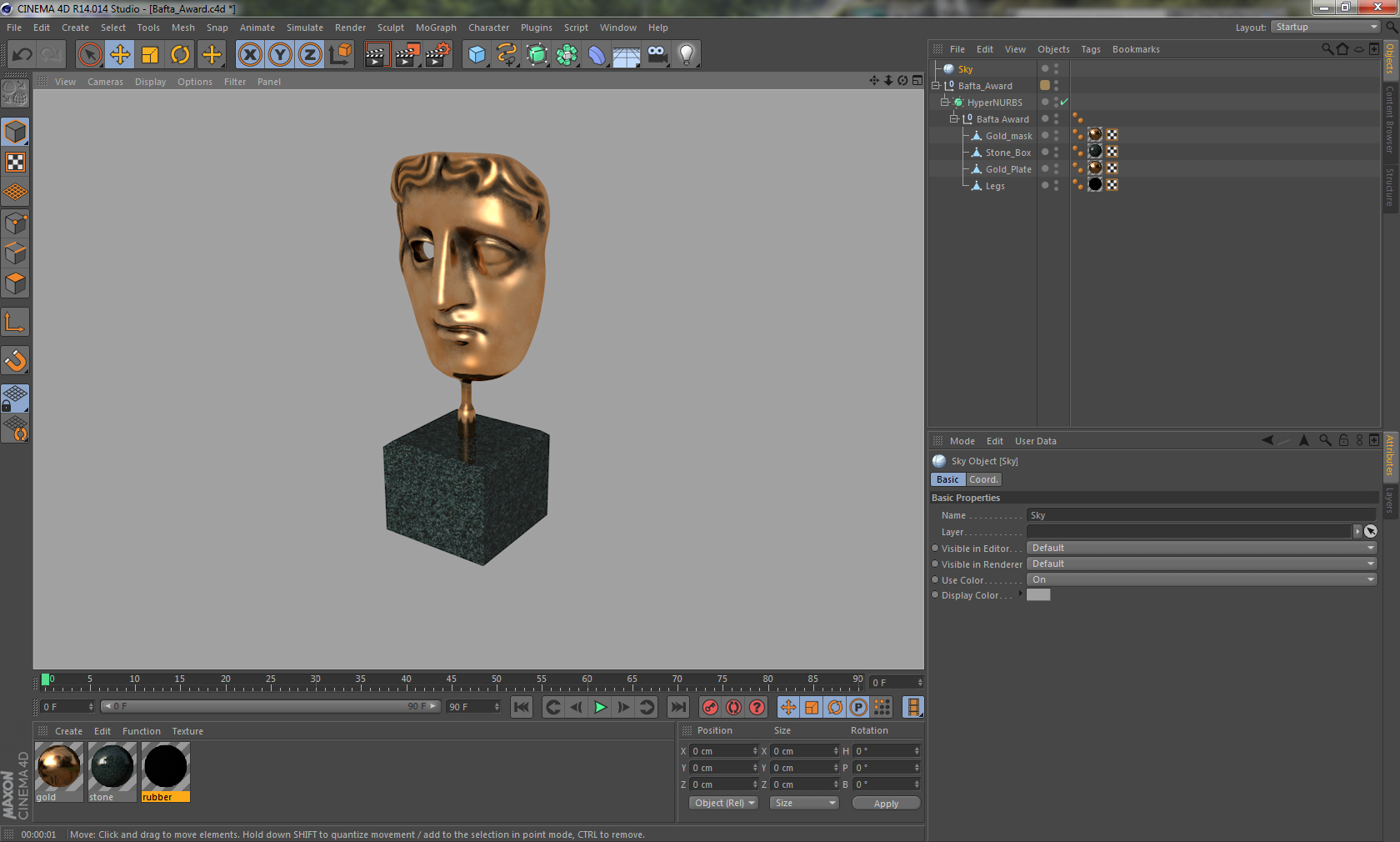This screenshot has width=1400, height=842.
Task: Collapse the HyperNURBS tree node
Action: (x=945, y=103)
